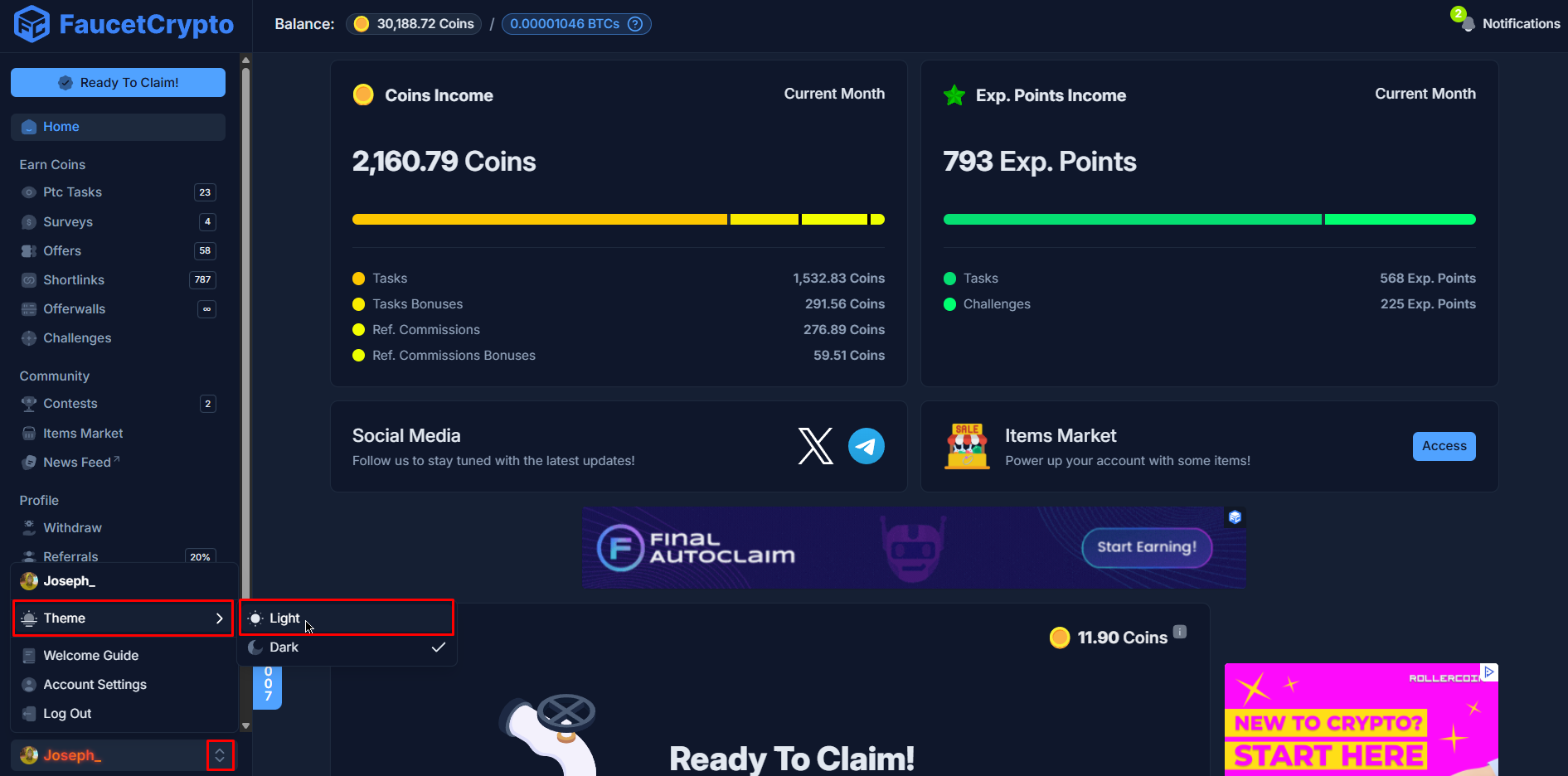Select Welcome Guide menu entry
Screen dimensions: 1568x776
[90, 655]
